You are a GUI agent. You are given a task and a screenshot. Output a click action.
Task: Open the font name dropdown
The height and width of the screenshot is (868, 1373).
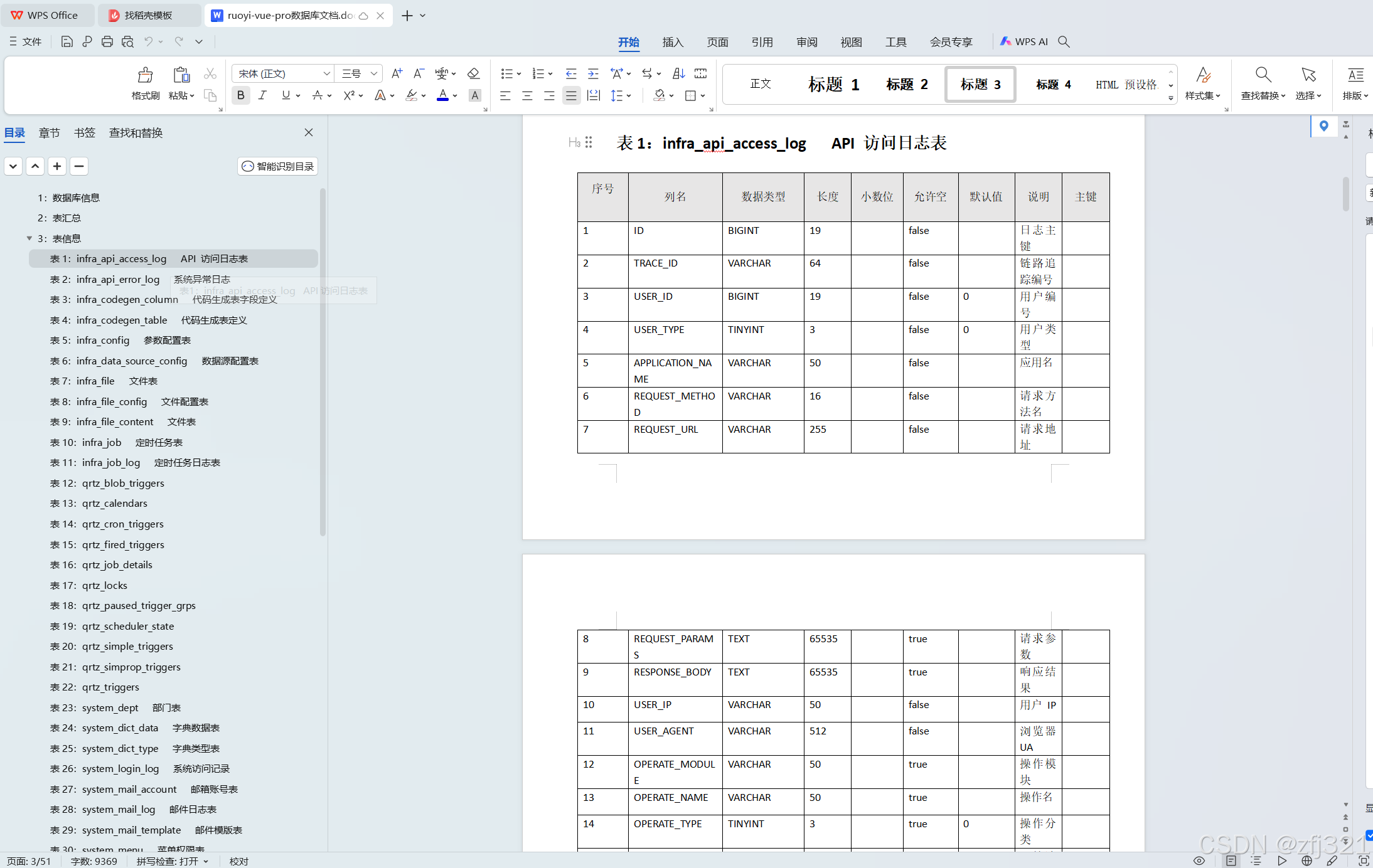pos(326,73)
